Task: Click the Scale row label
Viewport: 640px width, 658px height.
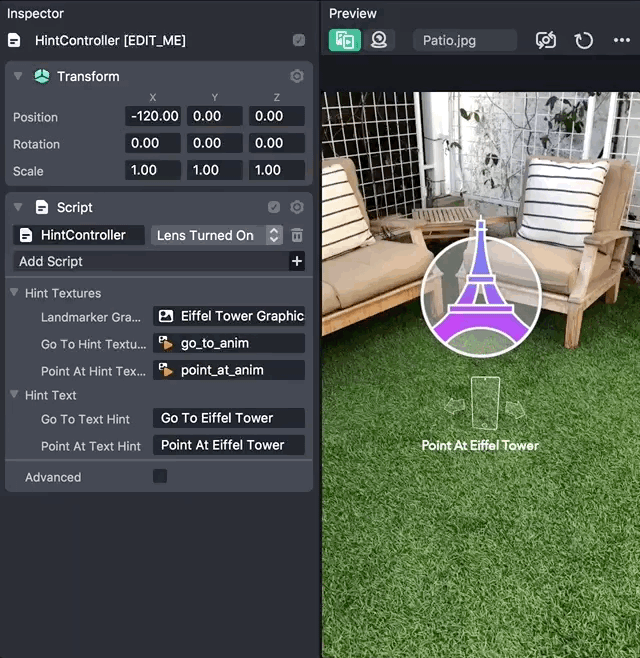Action: (x=28, y=171)
